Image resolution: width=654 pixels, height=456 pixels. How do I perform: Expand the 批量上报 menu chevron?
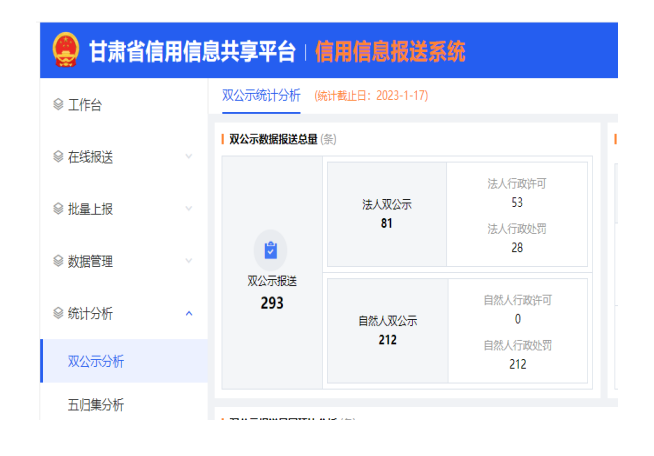click(x=189, y=209)
